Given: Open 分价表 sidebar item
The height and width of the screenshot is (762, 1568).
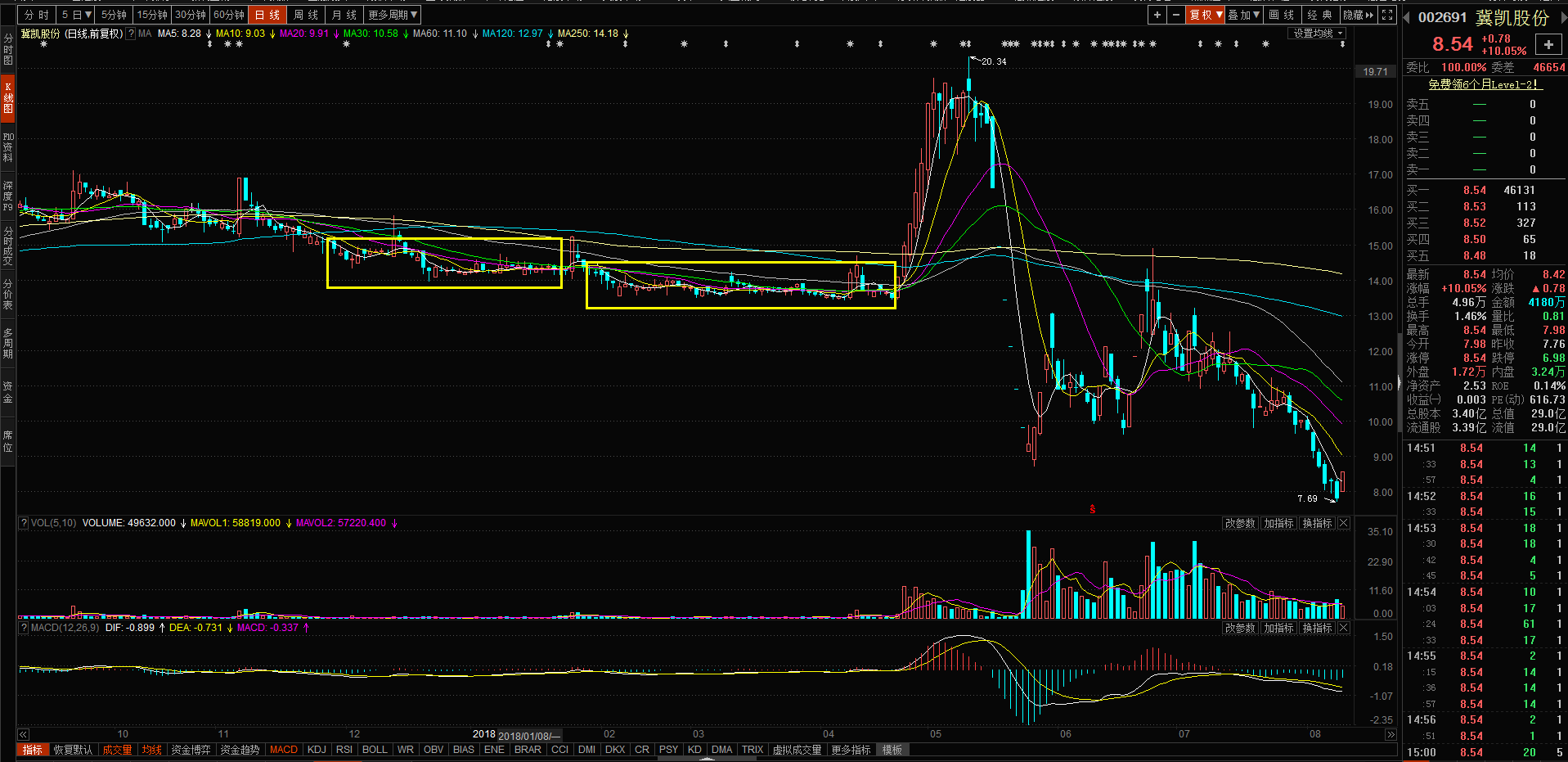Looking at the screenshot, I should pos(7,294).
